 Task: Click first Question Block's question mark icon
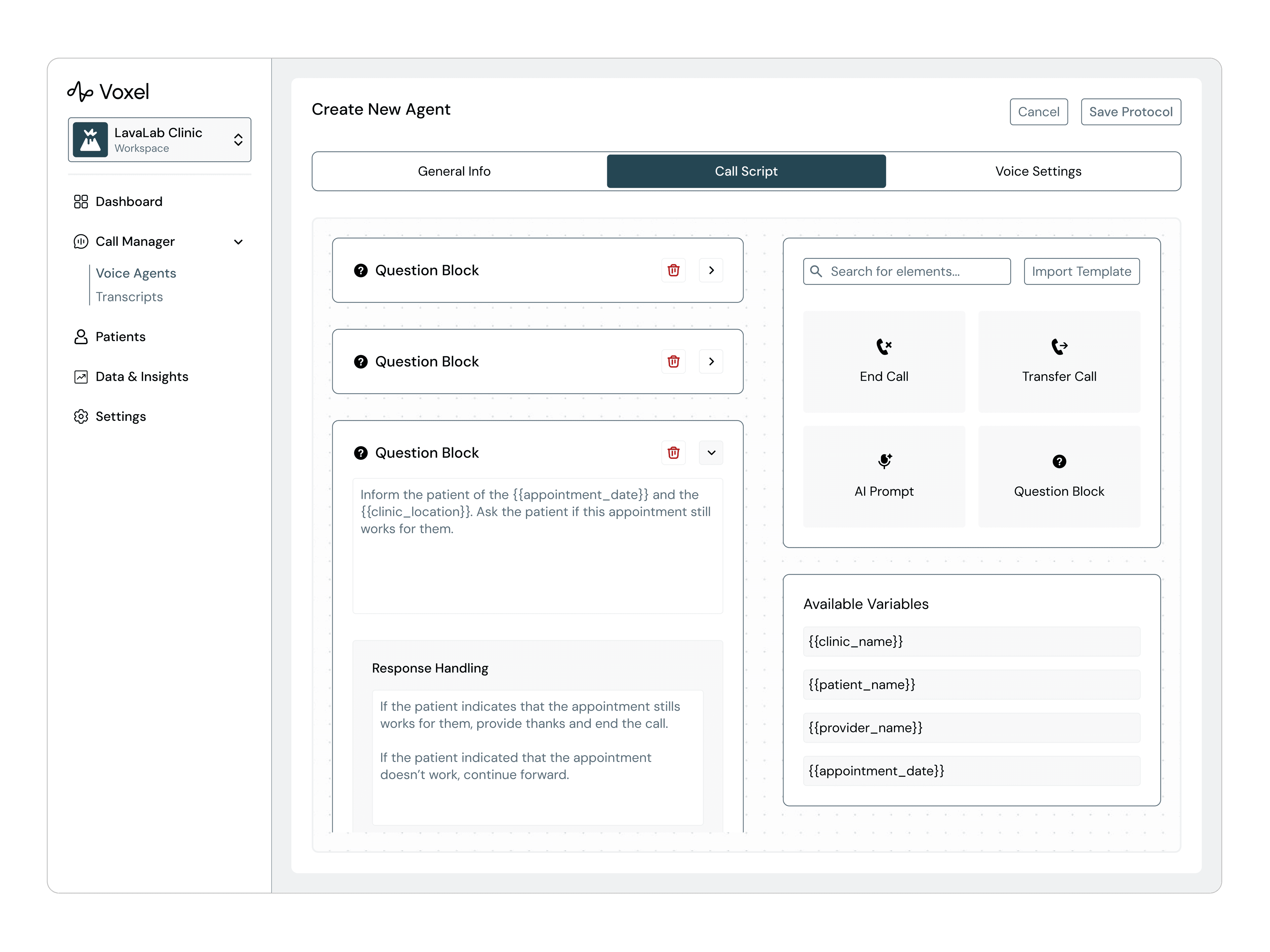[x=360, y=270]
